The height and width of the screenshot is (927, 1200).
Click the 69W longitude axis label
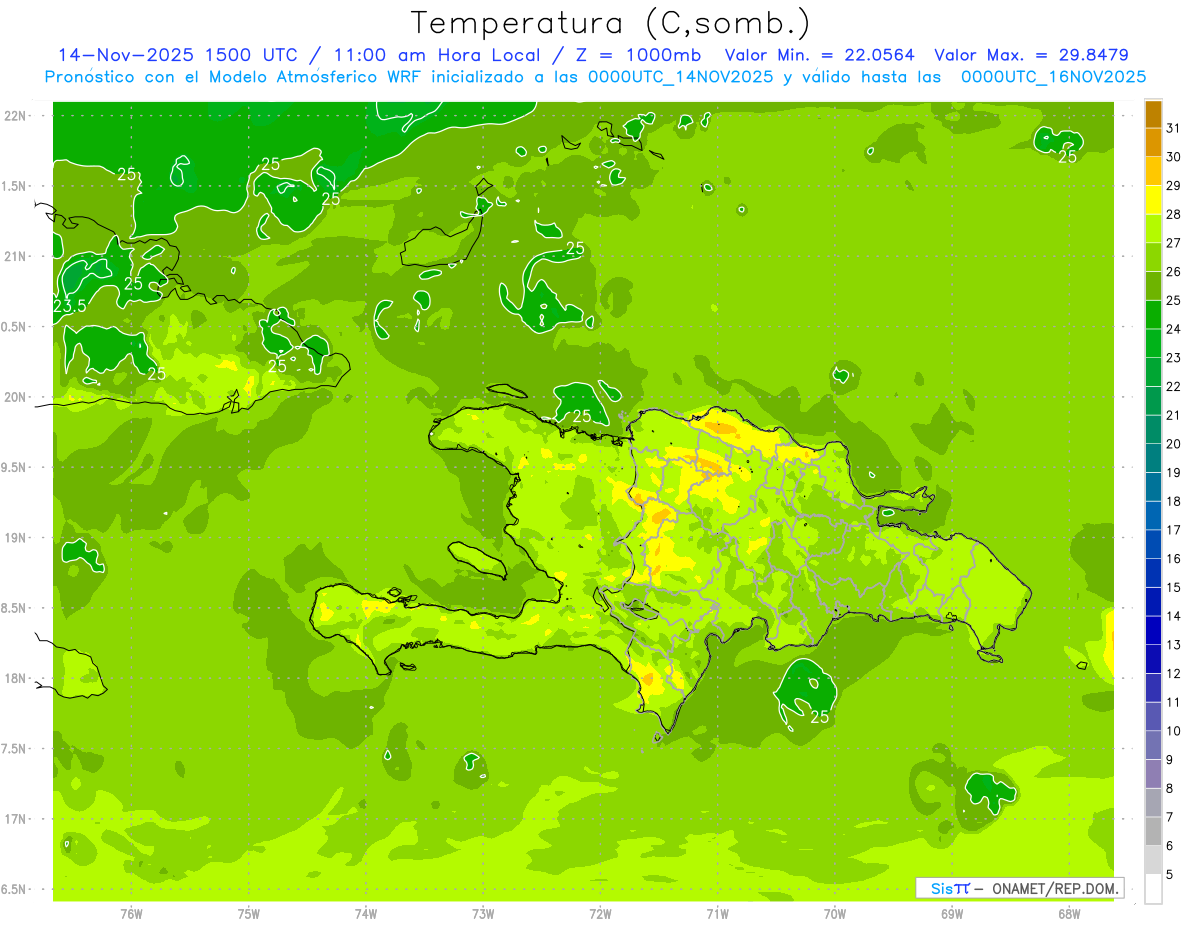pyautogui.click(x=952, y=914)
